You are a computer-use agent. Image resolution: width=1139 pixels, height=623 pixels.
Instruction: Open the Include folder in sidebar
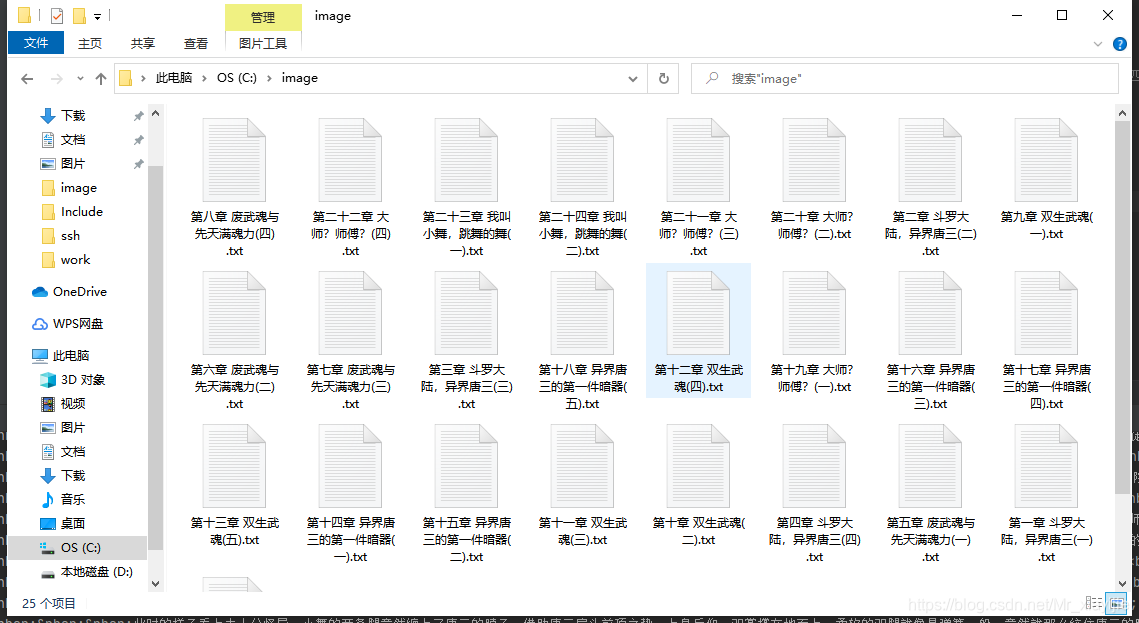[x=81, y=211]
